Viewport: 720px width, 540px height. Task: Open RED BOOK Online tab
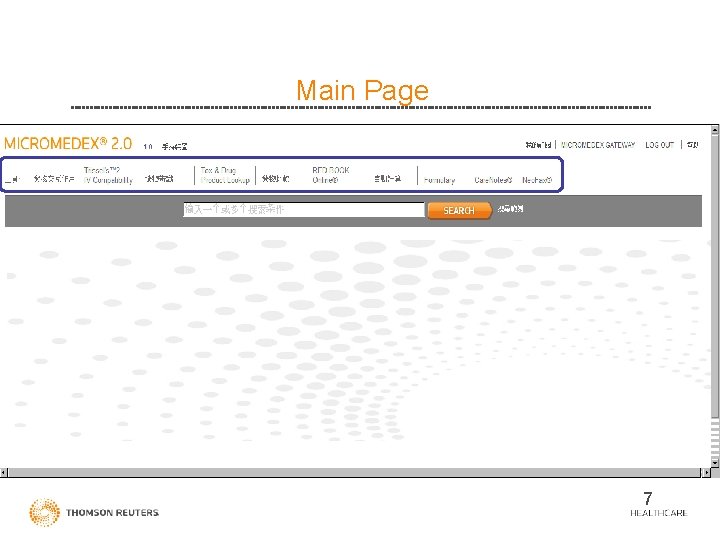[x=331, y=175]
